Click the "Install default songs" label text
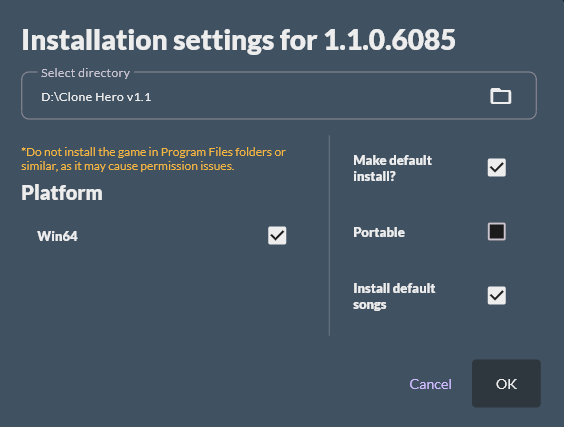 tap(394, 296)
